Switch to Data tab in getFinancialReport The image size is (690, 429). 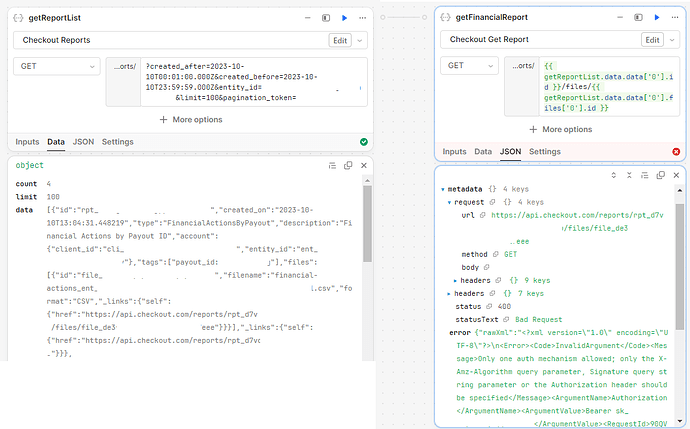coord(483,151)
